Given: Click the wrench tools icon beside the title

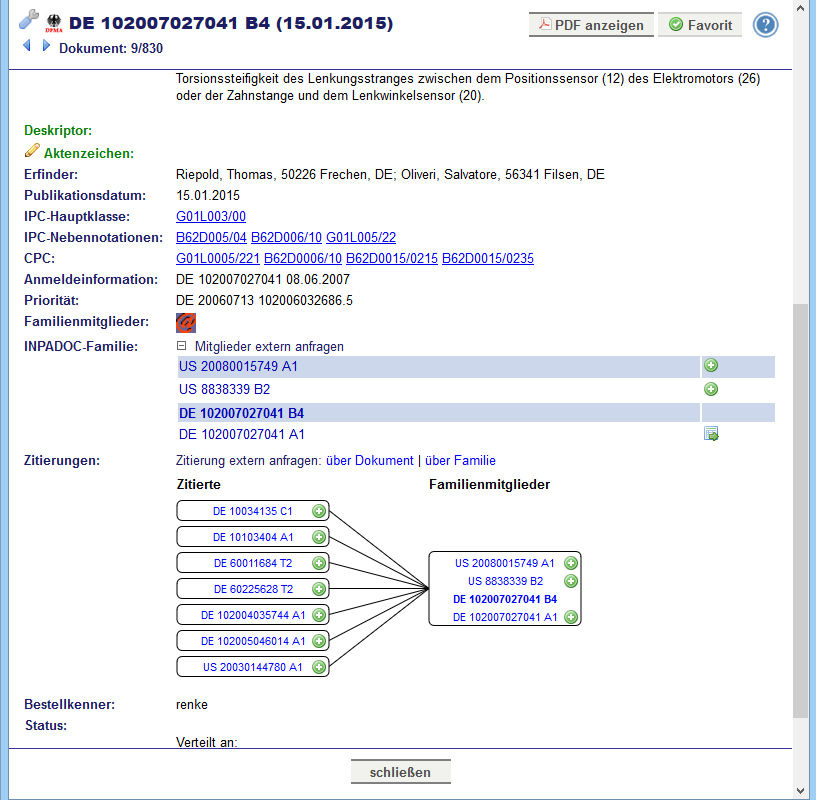Looking at the screenshot, I should click(29, 19).
